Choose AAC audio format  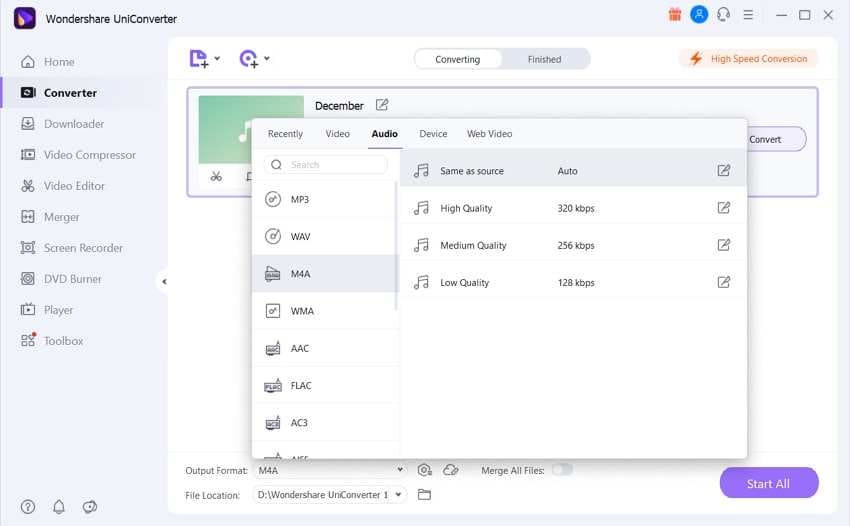[325, 348]
